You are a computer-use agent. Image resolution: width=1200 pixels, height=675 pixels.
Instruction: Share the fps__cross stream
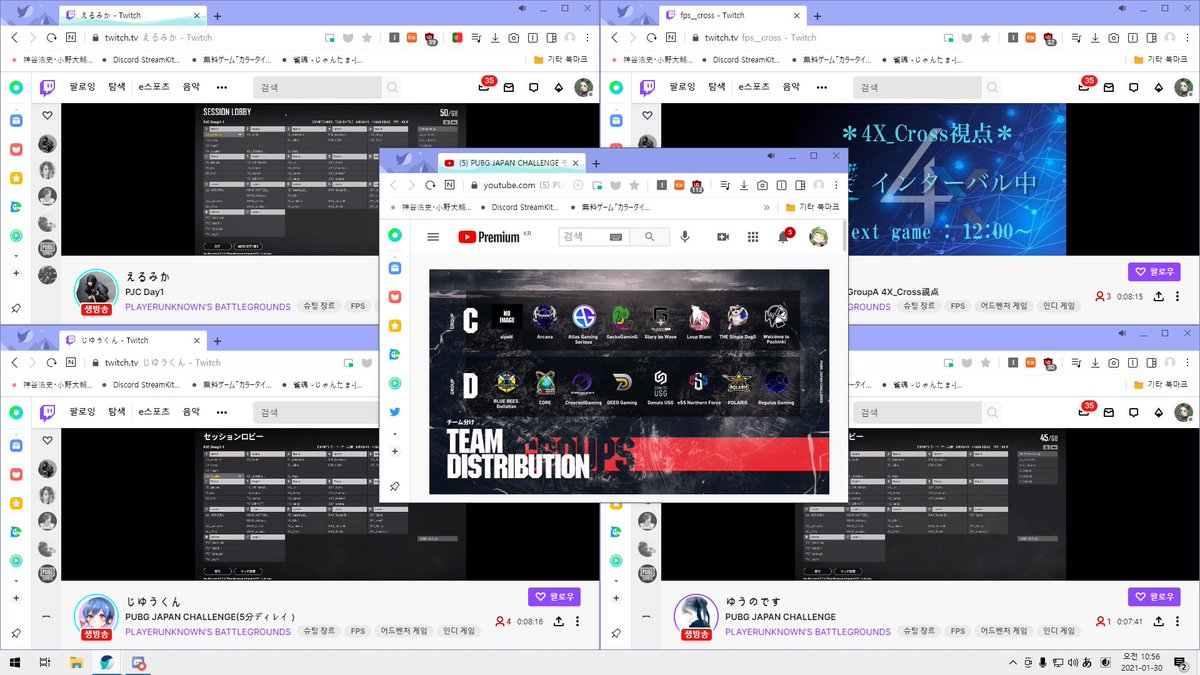[x=1158, y=297]
